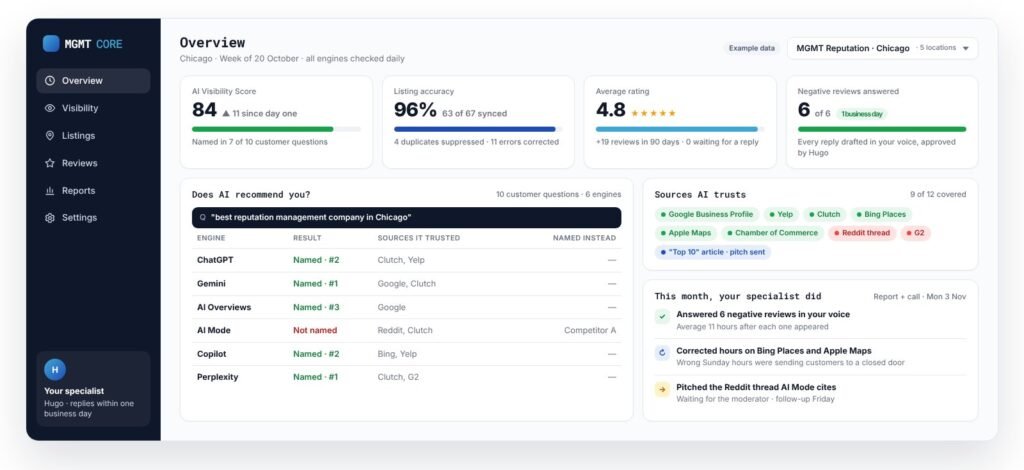Click the red Reddit thread chip
1024x470 pixels.
[x=861, y=233]
